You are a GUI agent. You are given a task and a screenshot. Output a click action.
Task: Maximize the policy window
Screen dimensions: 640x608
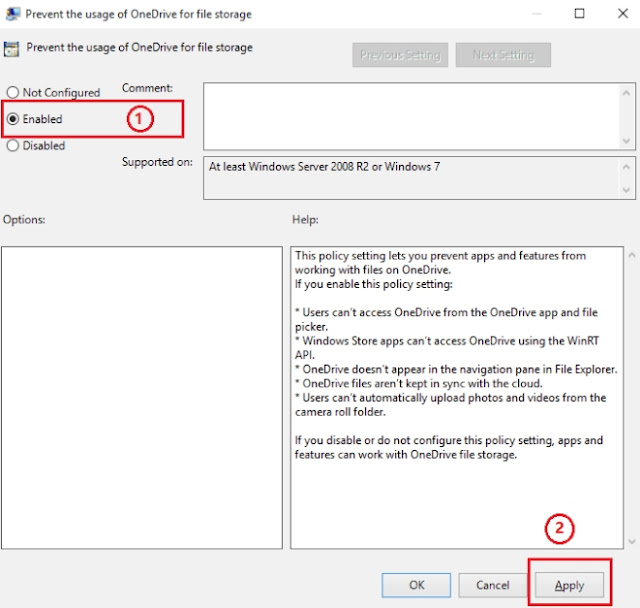pyautogui.click(x=579, y=13)
